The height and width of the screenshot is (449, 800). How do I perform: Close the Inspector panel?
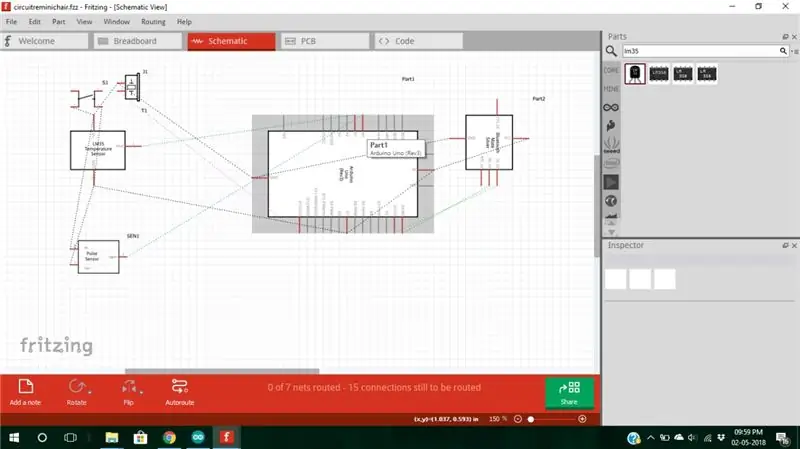coord(794,245)
